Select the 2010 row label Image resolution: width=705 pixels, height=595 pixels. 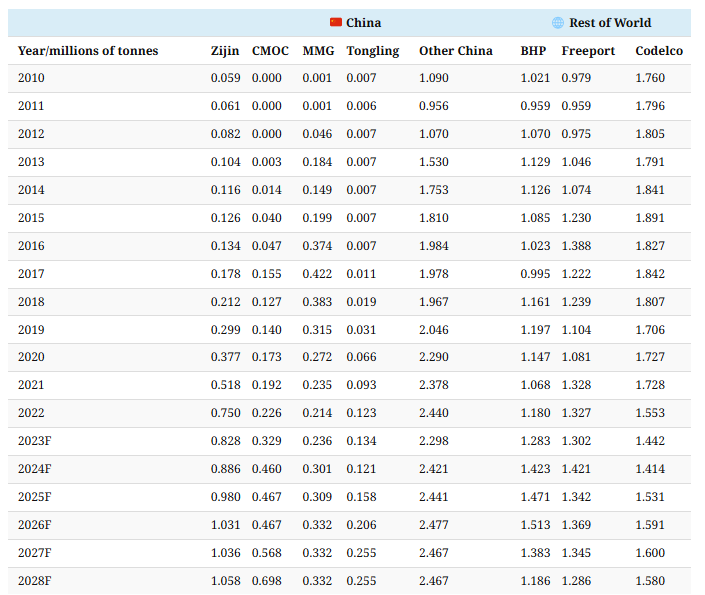(31, 78)
